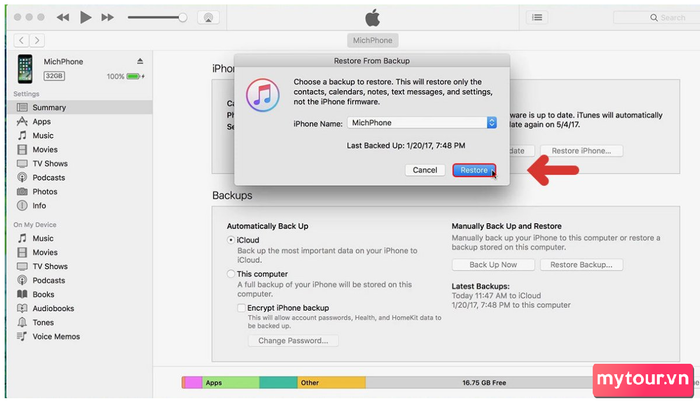Click Last Backed Up date text

coord(406,146)
